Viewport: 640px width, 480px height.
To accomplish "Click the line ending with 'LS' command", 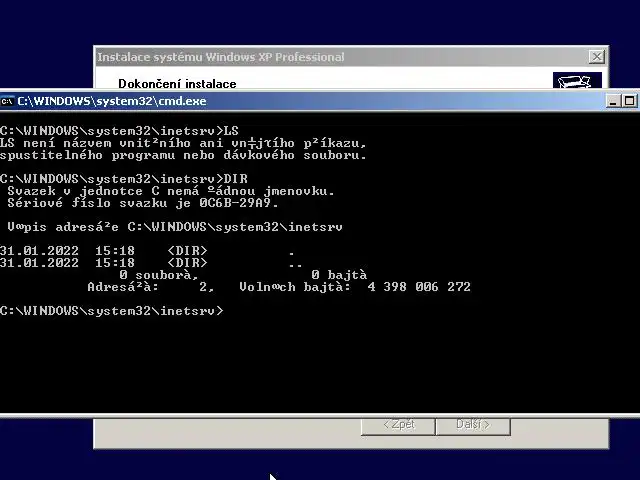I will point(119,131).
